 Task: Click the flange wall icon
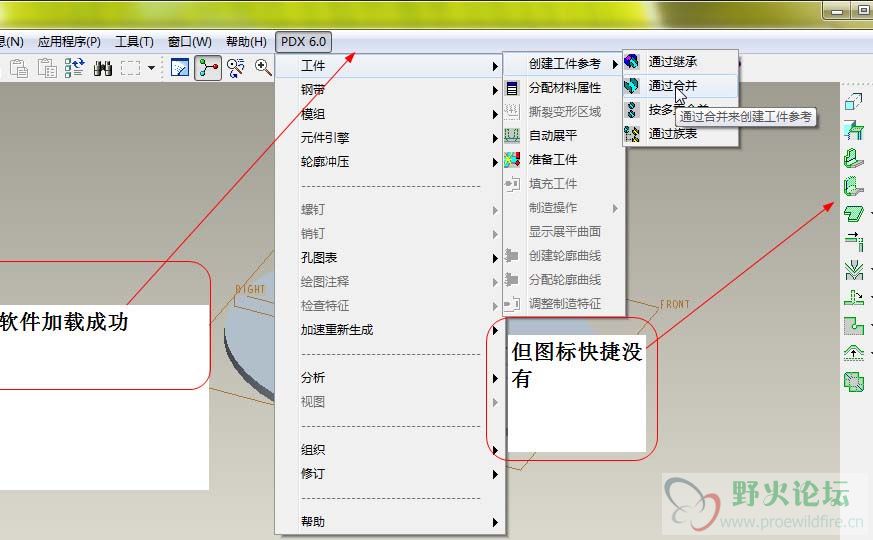854,186
